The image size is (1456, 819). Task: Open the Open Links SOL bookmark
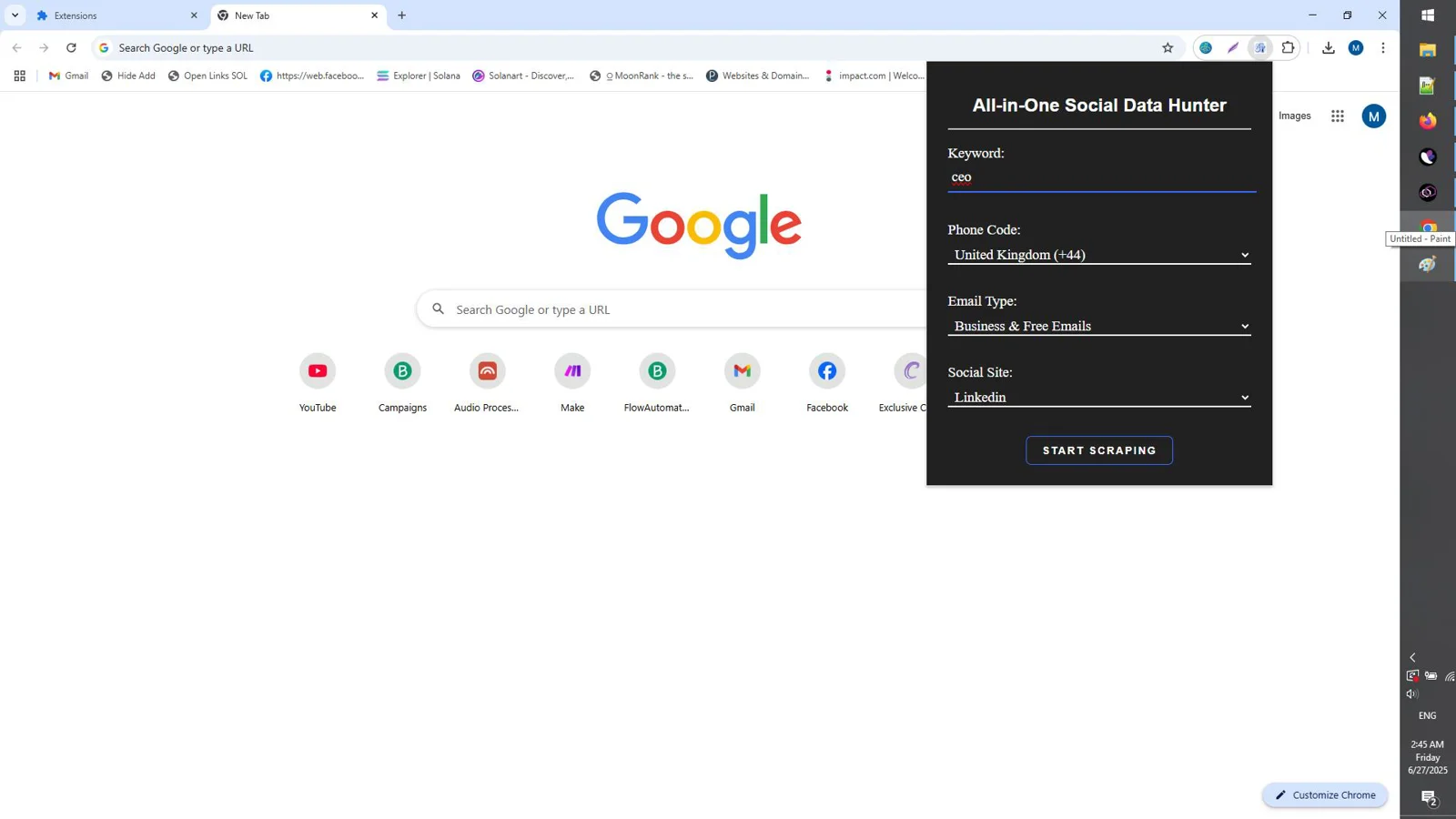[x=207, y=76]
